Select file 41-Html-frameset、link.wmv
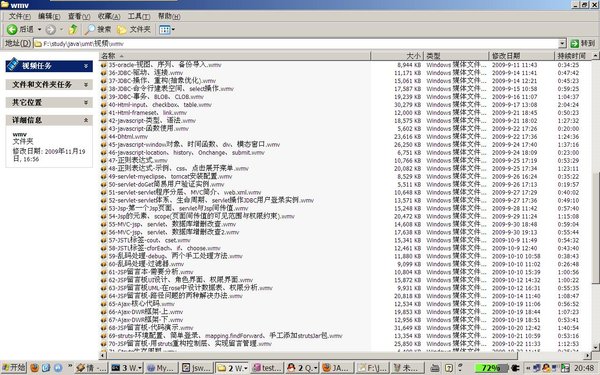Image resolution: width=600 pixels, height=375 pixels. [x=148, y=112]
